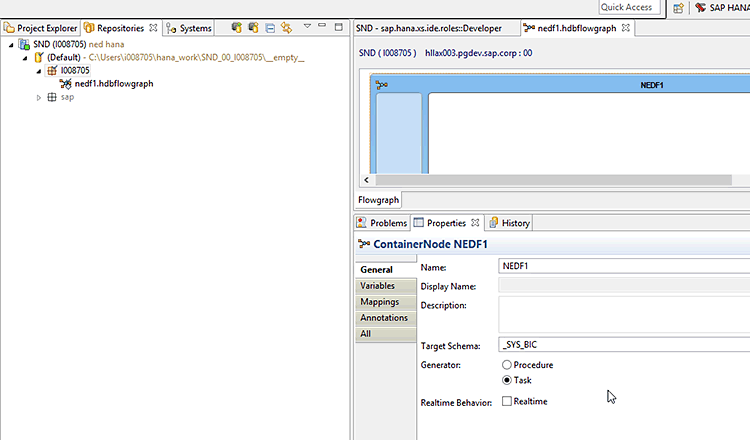
Task: Enable the Realtime checkbox
Action: click(x=507, y=401)
